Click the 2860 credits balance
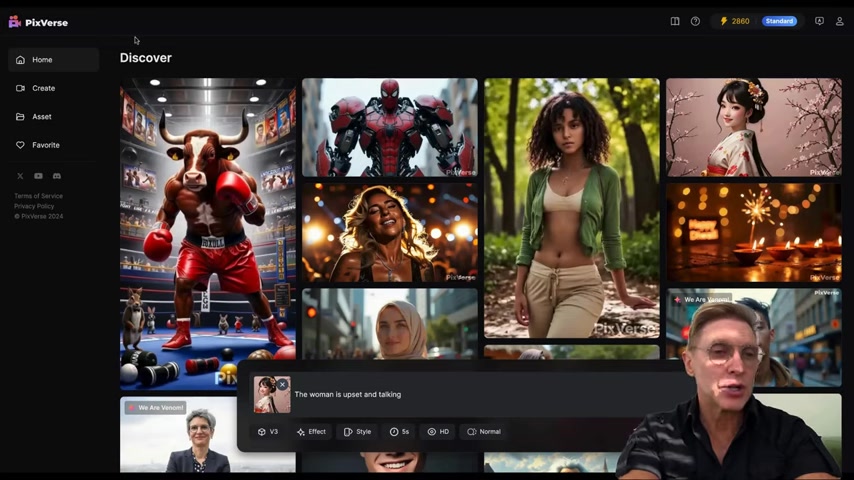Screen dimensions: 854x480 (x=735, y=21)
